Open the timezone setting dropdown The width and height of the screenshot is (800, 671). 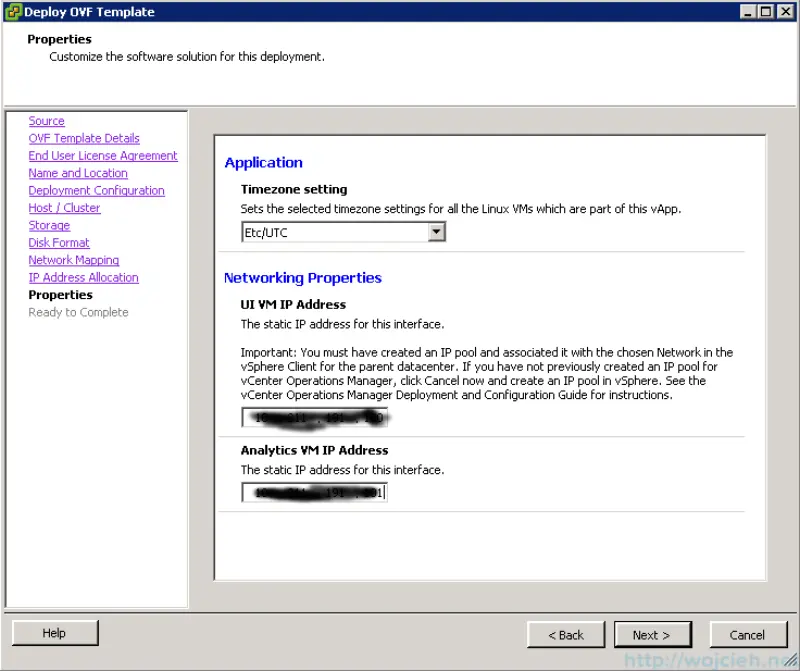click(343, 232)
